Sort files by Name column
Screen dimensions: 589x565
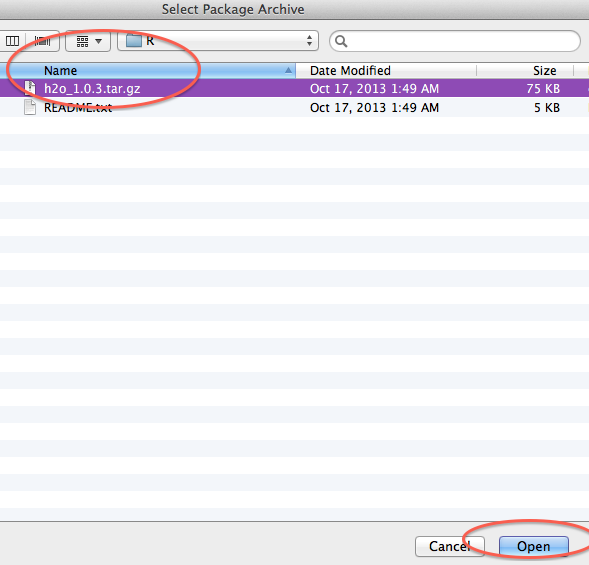click(x=147, y=70)
